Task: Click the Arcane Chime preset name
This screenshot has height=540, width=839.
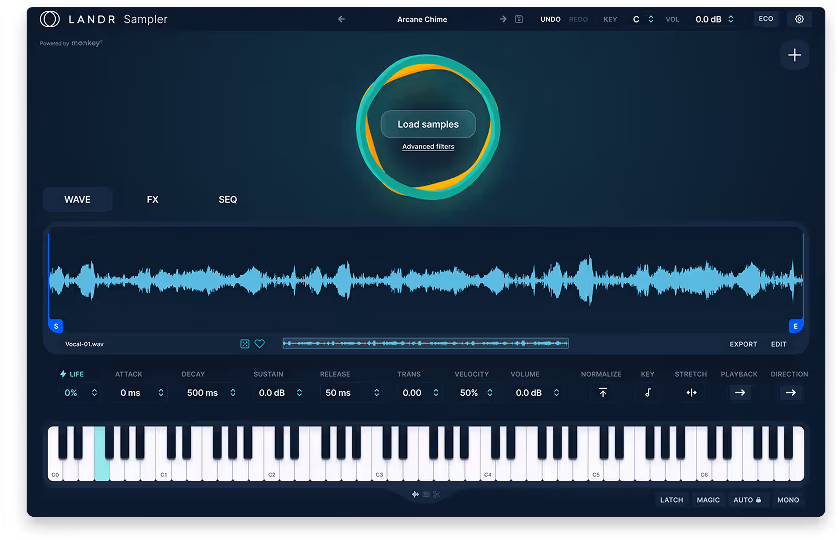Action: pos(422,19)
